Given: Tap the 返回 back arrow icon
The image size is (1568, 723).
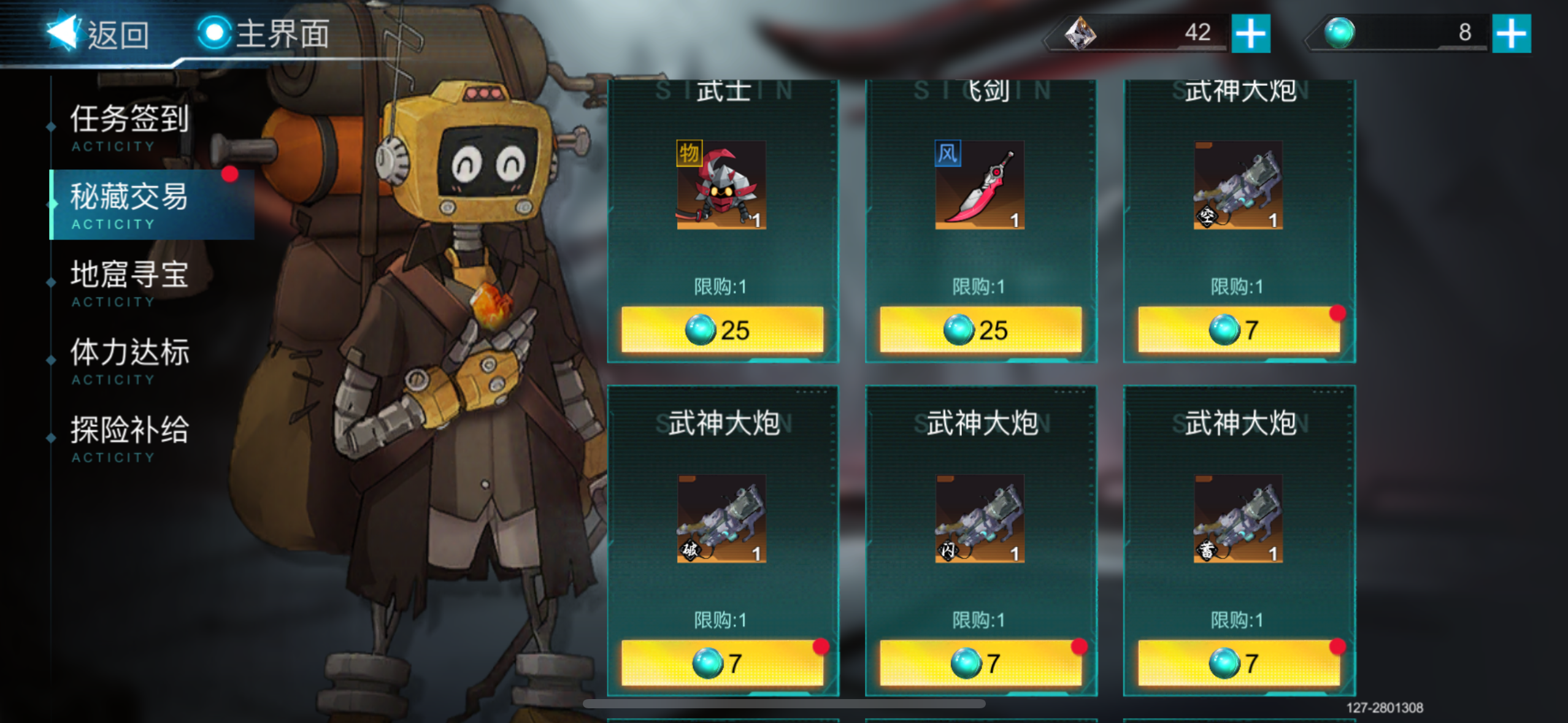Looking at the screenshot, I should pyautogui.click(x=64, y=31).
